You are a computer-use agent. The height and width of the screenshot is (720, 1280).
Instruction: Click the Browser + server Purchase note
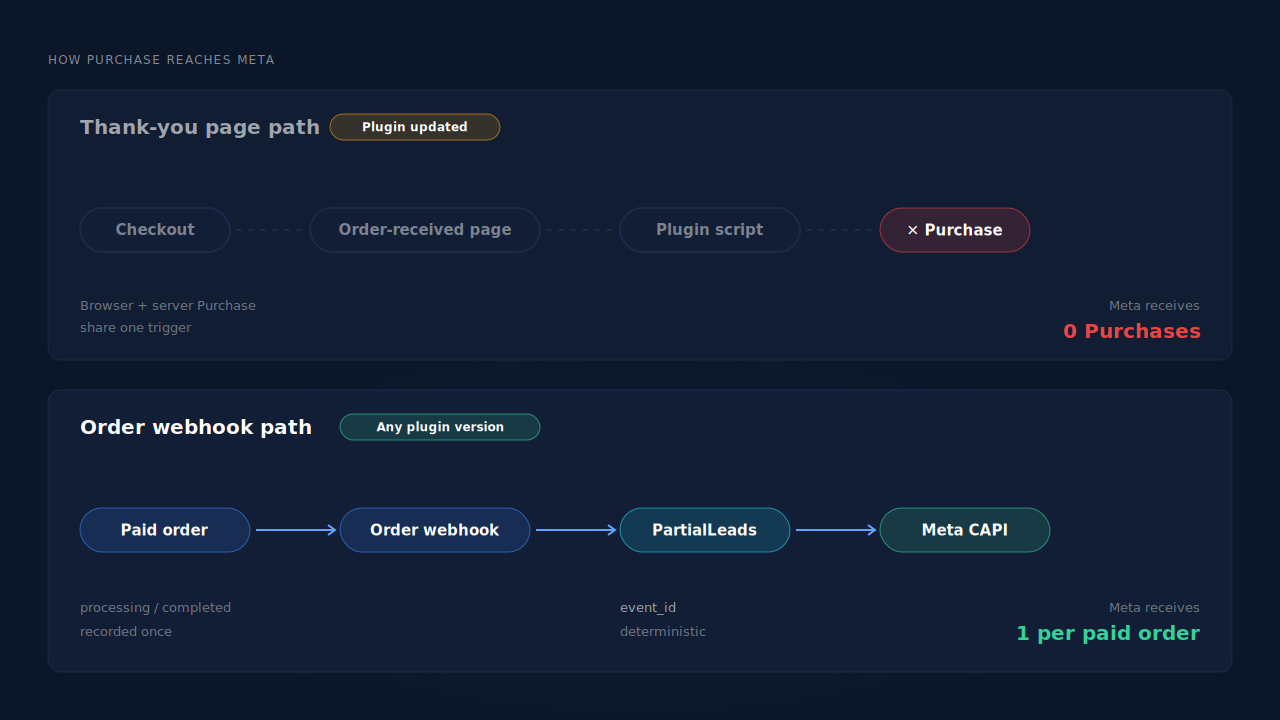[x=168, y=306]
